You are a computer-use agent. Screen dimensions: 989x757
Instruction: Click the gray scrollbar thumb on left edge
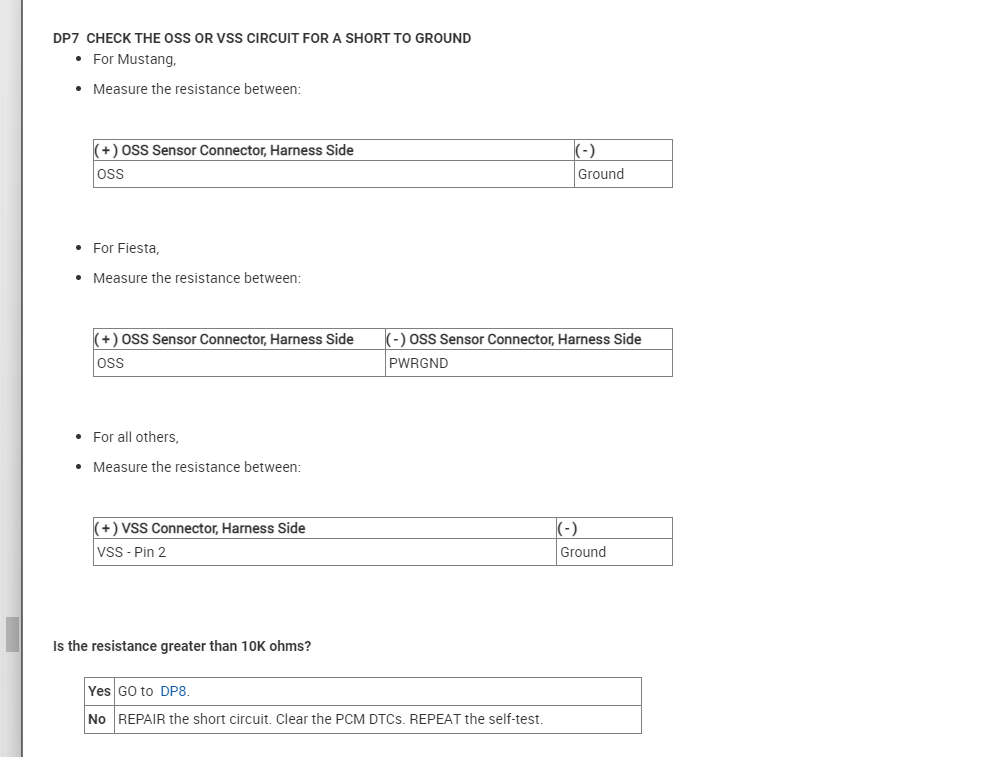12,634
